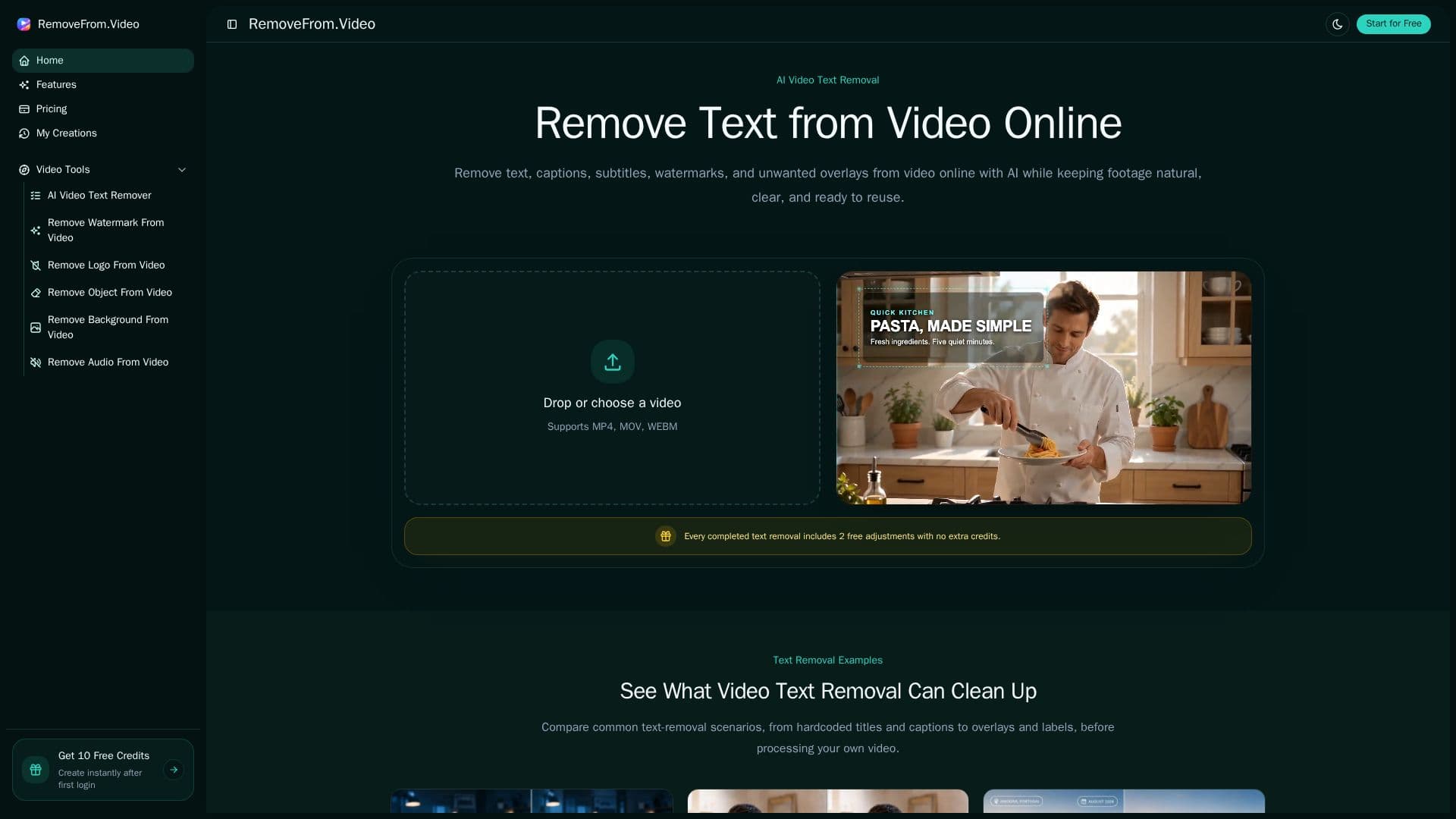Click the Get 10 Free Credits card gift icon
Screen dimensions: 1456x819
[36, 770]
